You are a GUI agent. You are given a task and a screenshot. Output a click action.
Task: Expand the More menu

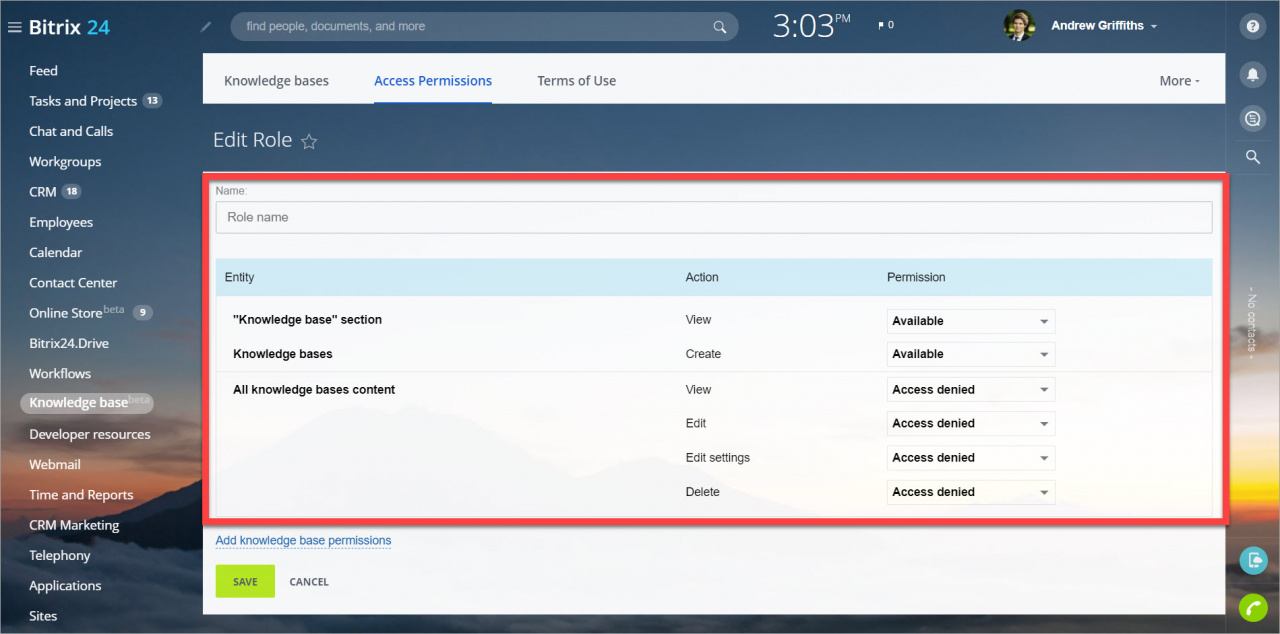click(1179, 81)
